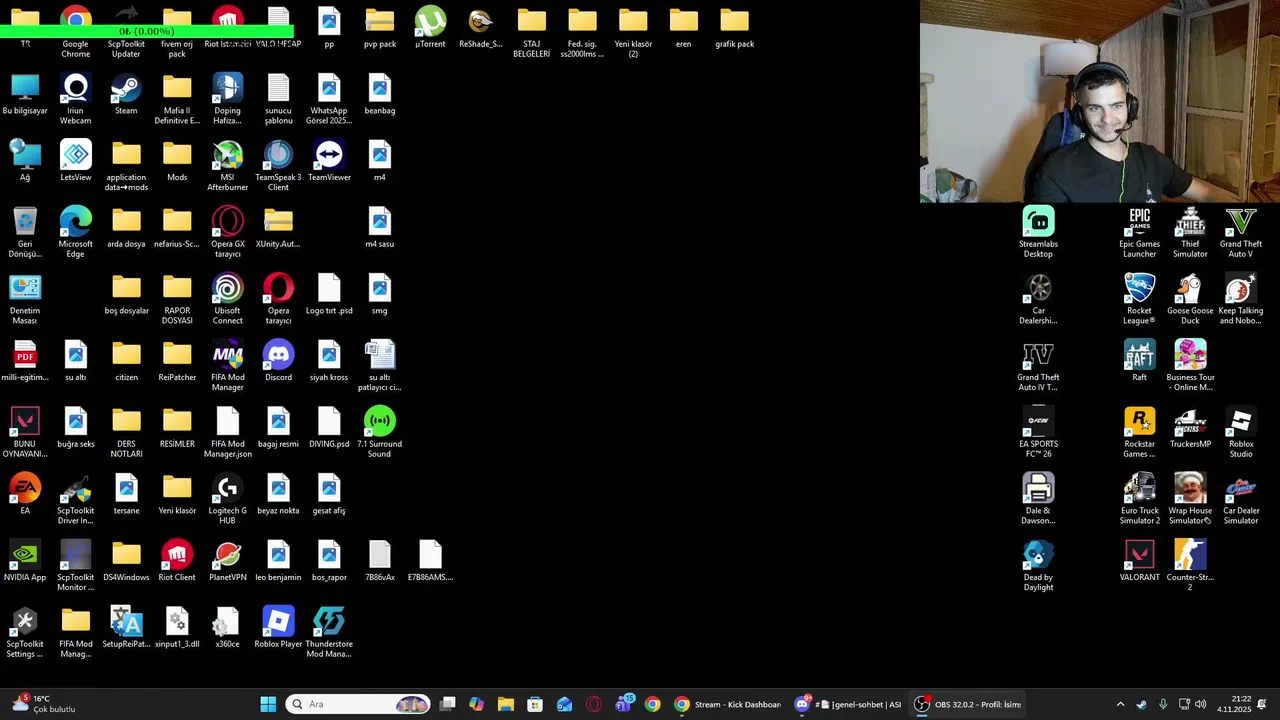Open Bu bilgisayar icon
Image resolution: width=1280 pixels, height=720 pixels.
point(25,96)
